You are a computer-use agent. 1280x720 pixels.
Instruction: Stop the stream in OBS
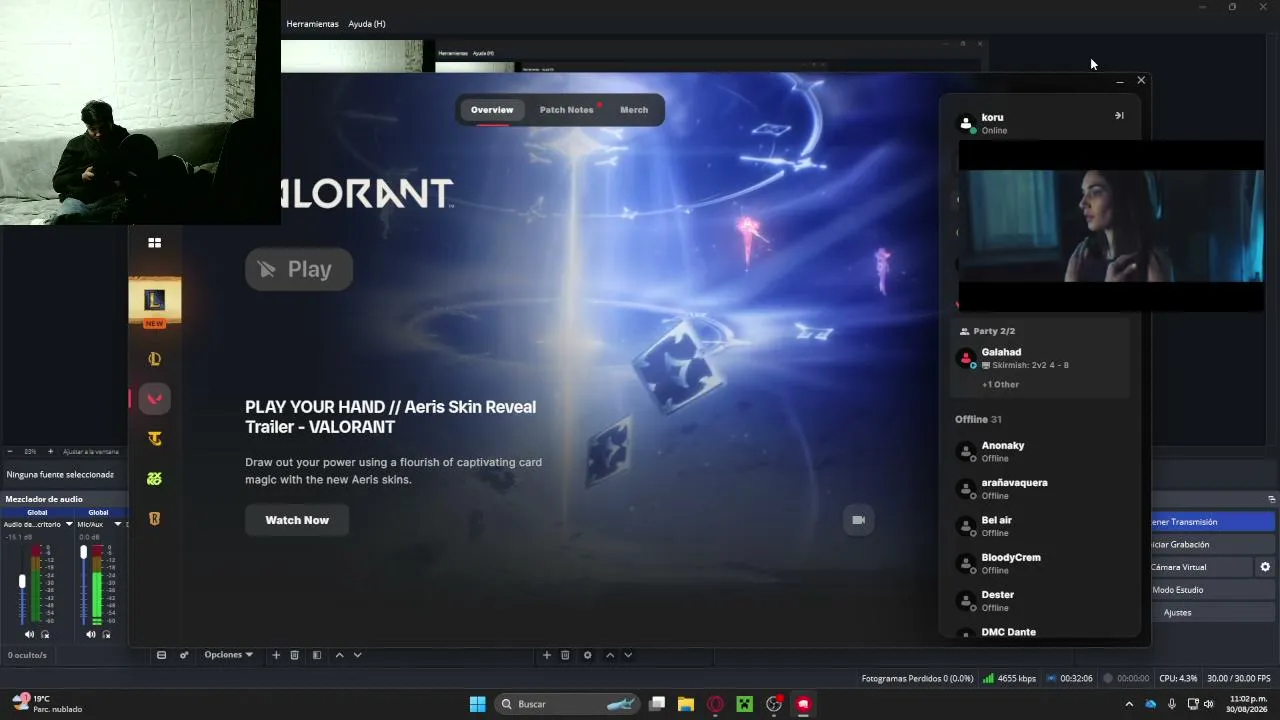click(1214, 522)
